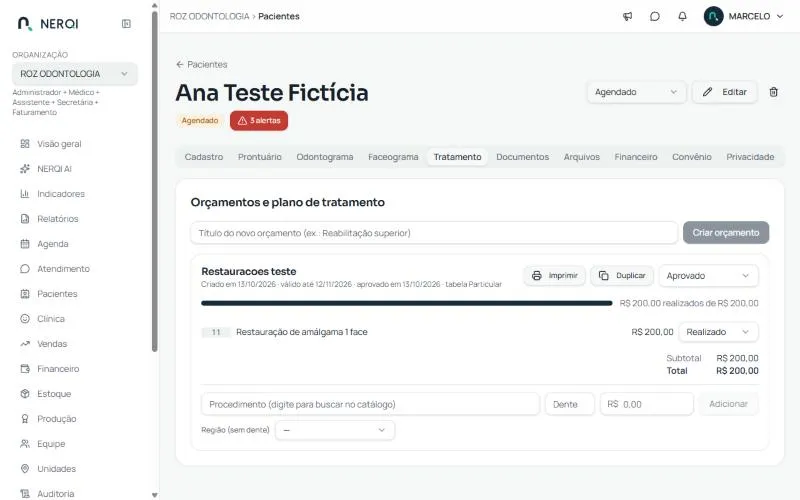Focus the R$ 0,00 price field
This screenshot has height=500, width=800.
646,404
